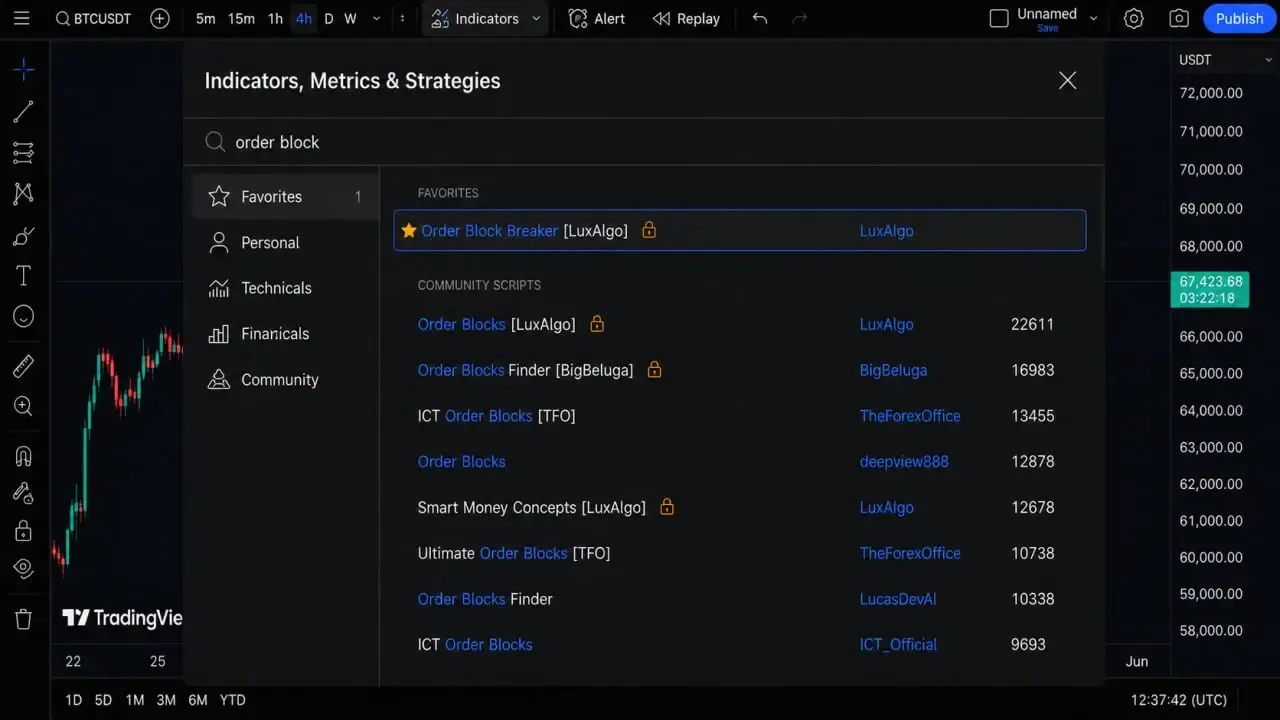This screenshot has height=720, width=1280.
Task: Open the Favorites category
Action: click(x=285, y=197)
